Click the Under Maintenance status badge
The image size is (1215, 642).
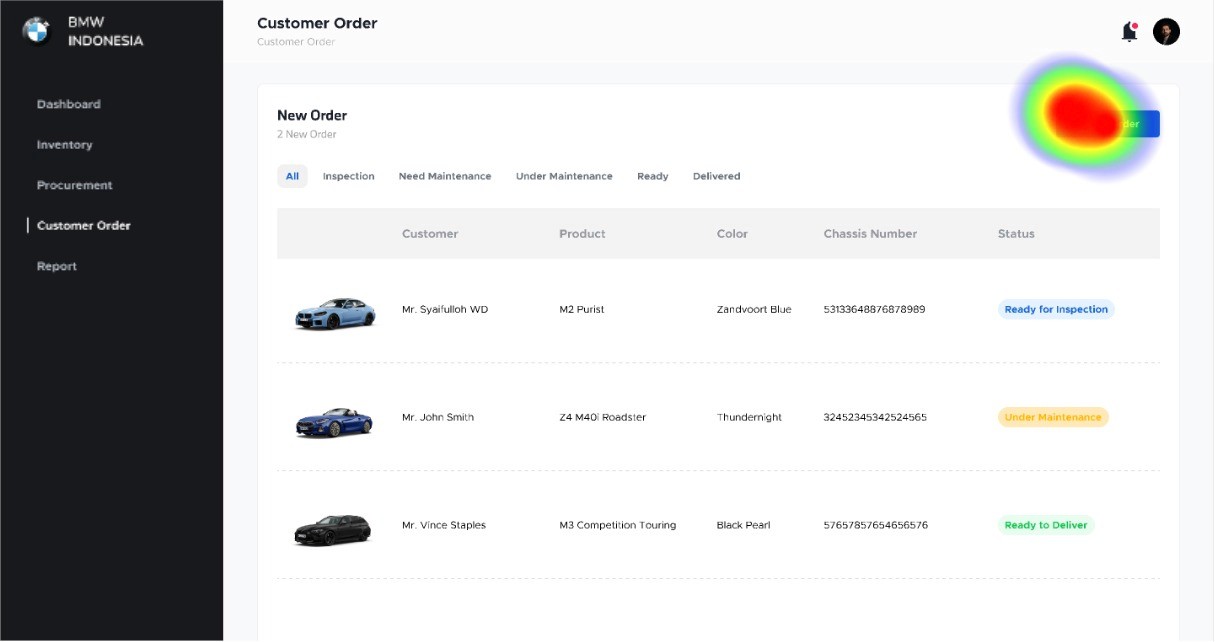tap(1053, 418)
